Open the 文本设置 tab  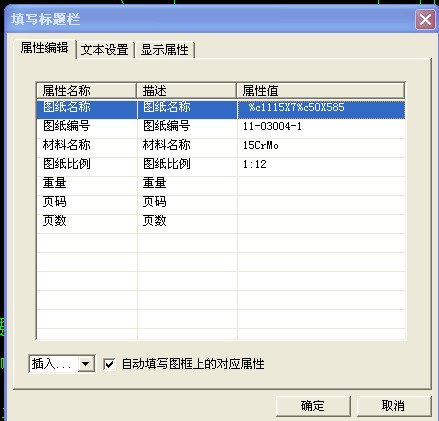coord(105,50)
